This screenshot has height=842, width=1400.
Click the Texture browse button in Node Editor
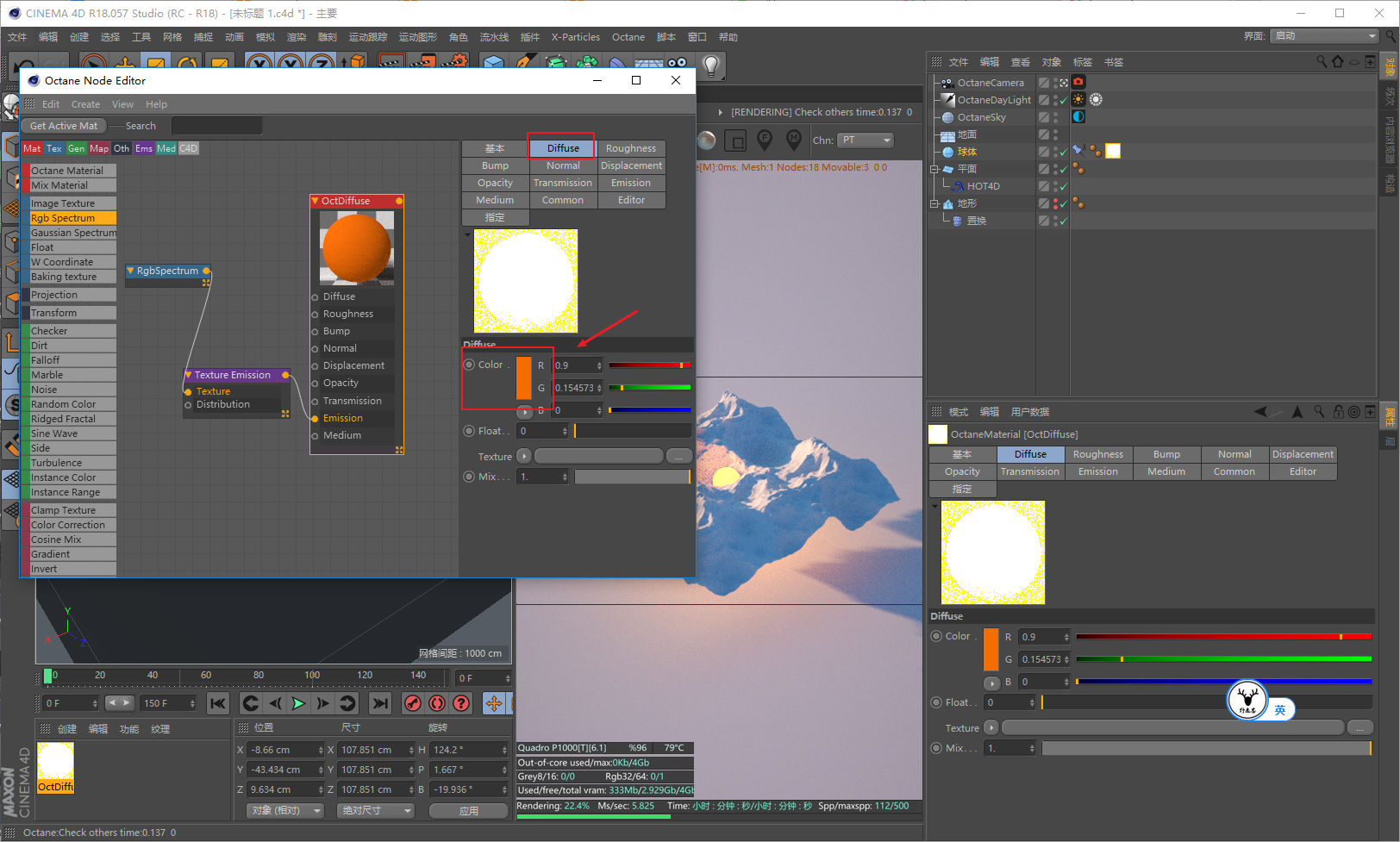click(x=678, y=456)
